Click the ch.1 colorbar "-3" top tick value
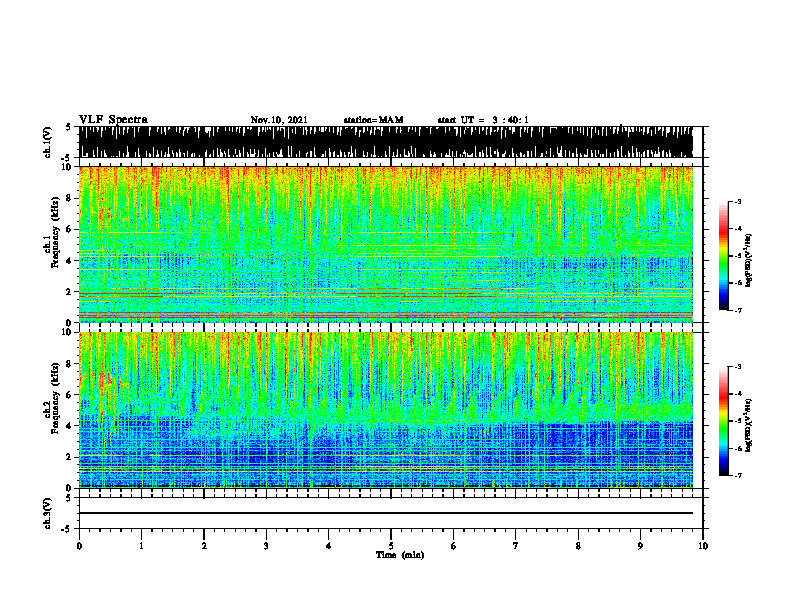This screenshot has height=612, width=792. click(x=737, y=202)
